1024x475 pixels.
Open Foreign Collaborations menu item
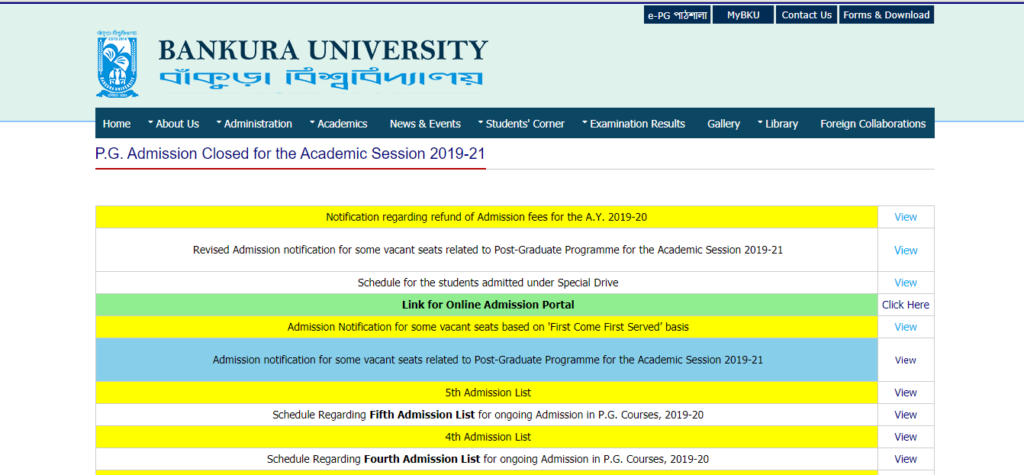873,123
